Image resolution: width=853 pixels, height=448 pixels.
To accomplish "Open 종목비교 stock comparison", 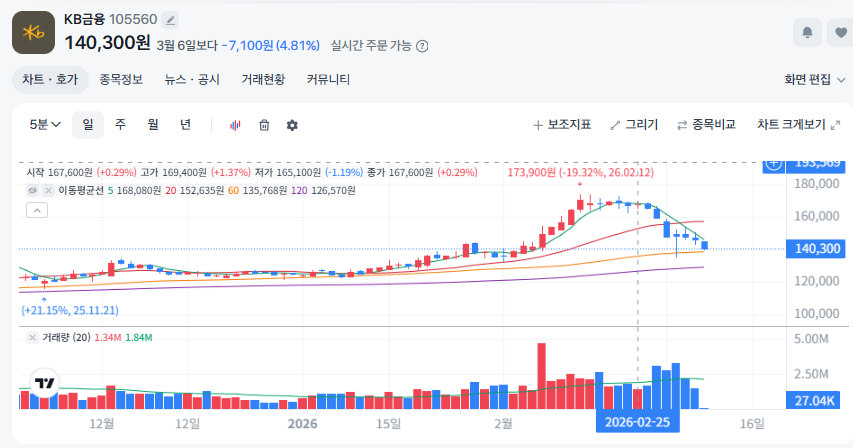I will [706, 125].
